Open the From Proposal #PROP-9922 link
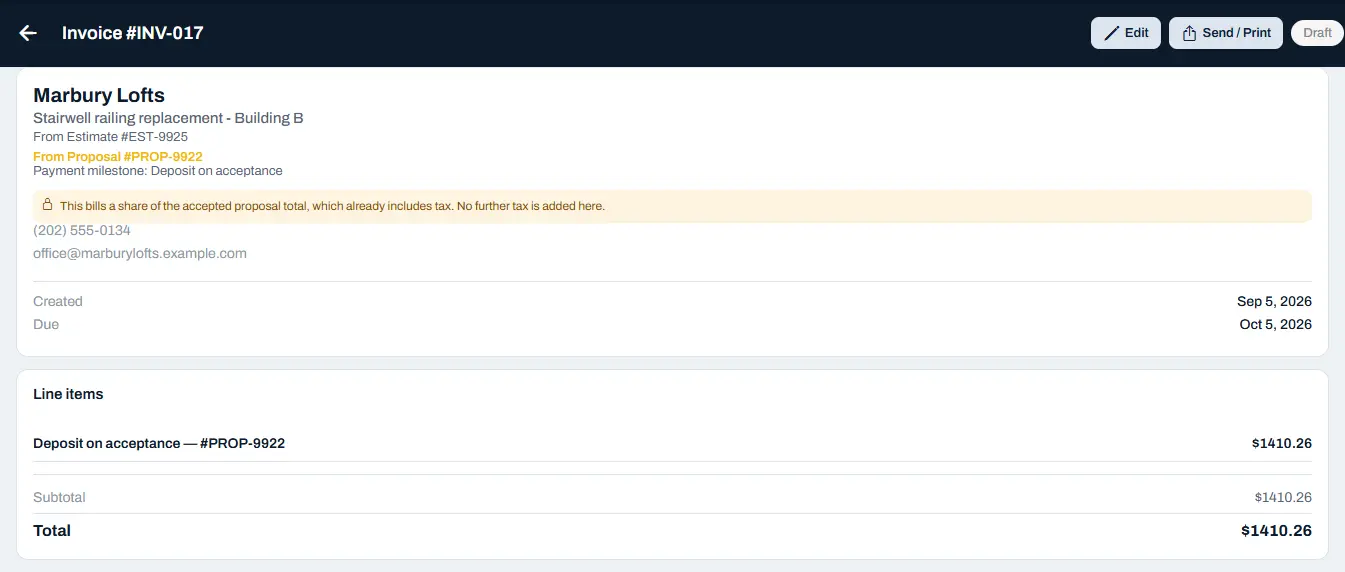The height and width of the screenshot is (572, 1345). (x=118, y=157)
